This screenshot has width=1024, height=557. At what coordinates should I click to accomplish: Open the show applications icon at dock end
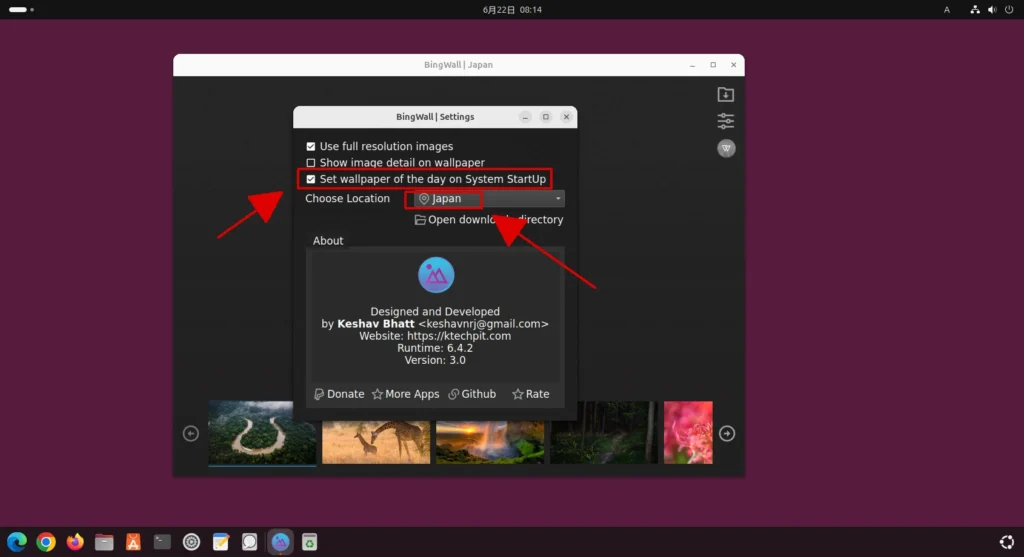pyautogui.click(x=1007, y=542)
